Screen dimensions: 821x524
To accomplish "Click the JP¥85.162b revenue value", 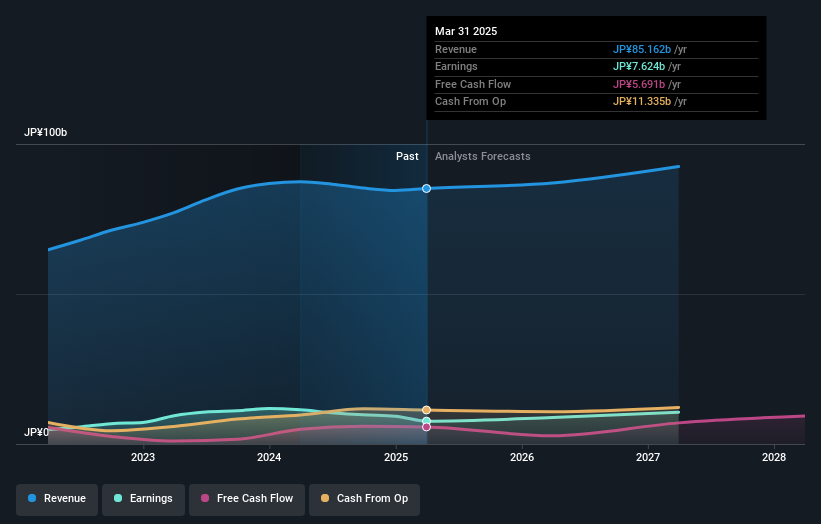I will (642, 49).
